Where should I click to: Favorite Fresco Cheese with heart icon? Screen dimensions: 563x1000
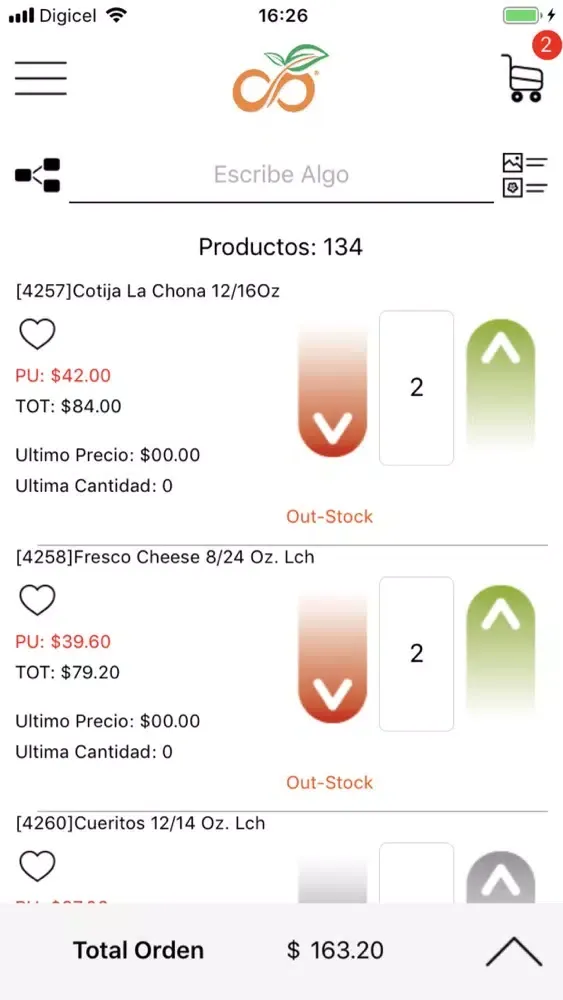[38, 600]
